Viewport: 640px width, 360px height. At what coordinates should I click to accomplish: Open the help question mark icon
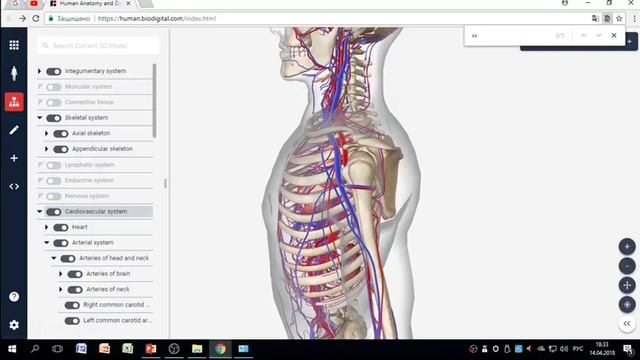point(14,297)
